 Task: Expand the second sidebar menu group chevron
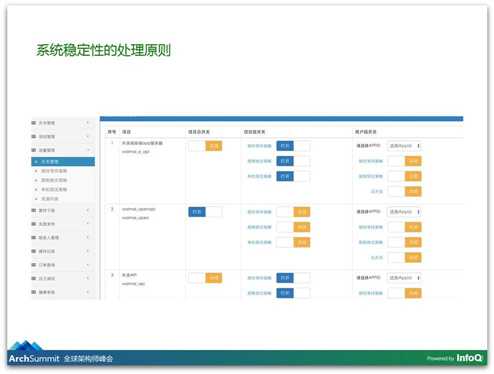88,137
